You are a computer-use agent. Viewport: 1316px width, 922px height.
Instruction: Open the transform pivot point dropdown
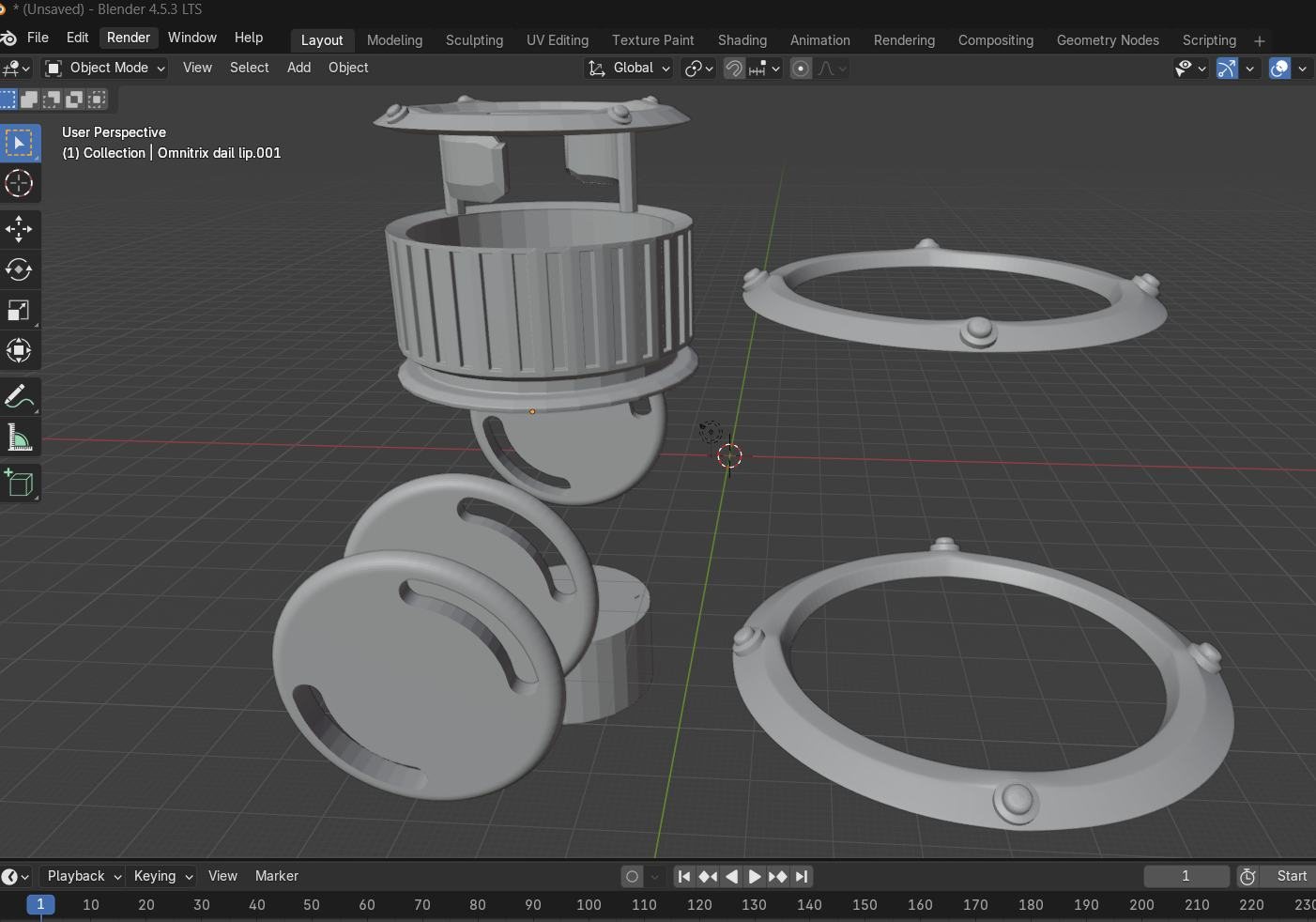[x=698, y=68]
